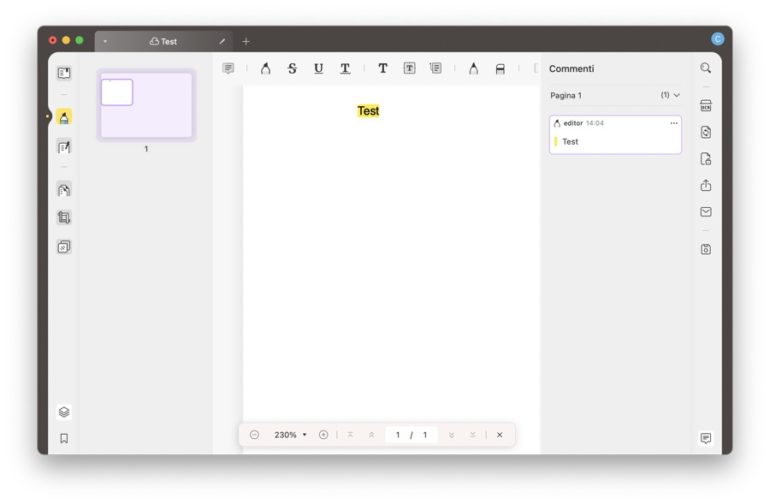The height and width of the screenshot is (504, 770).
Task: Select the Squiggly underline T tool
Action: [345, 68]
